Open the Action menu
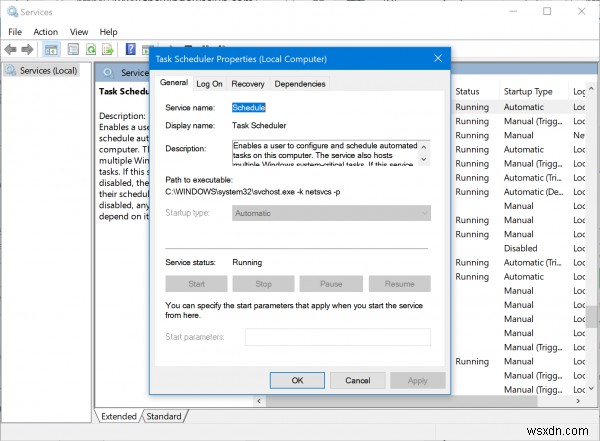600x441 pixels. (46, 32)
